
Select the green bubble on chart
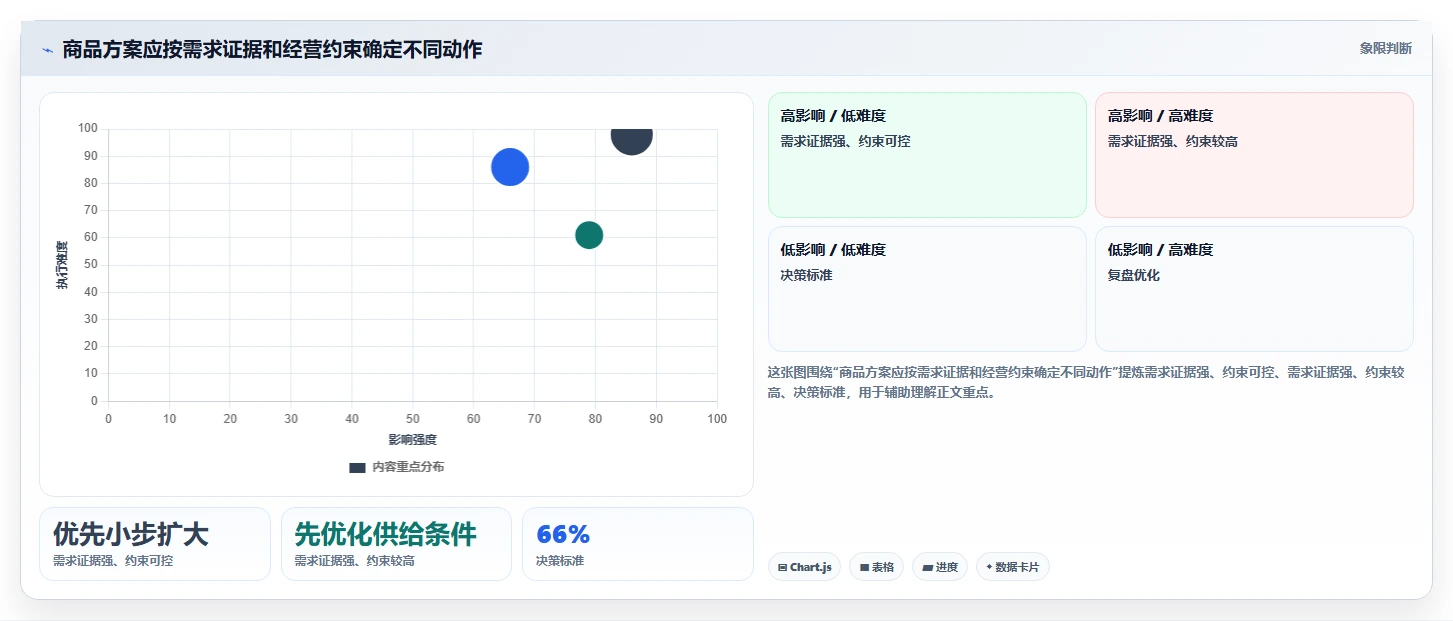point(589,235)
